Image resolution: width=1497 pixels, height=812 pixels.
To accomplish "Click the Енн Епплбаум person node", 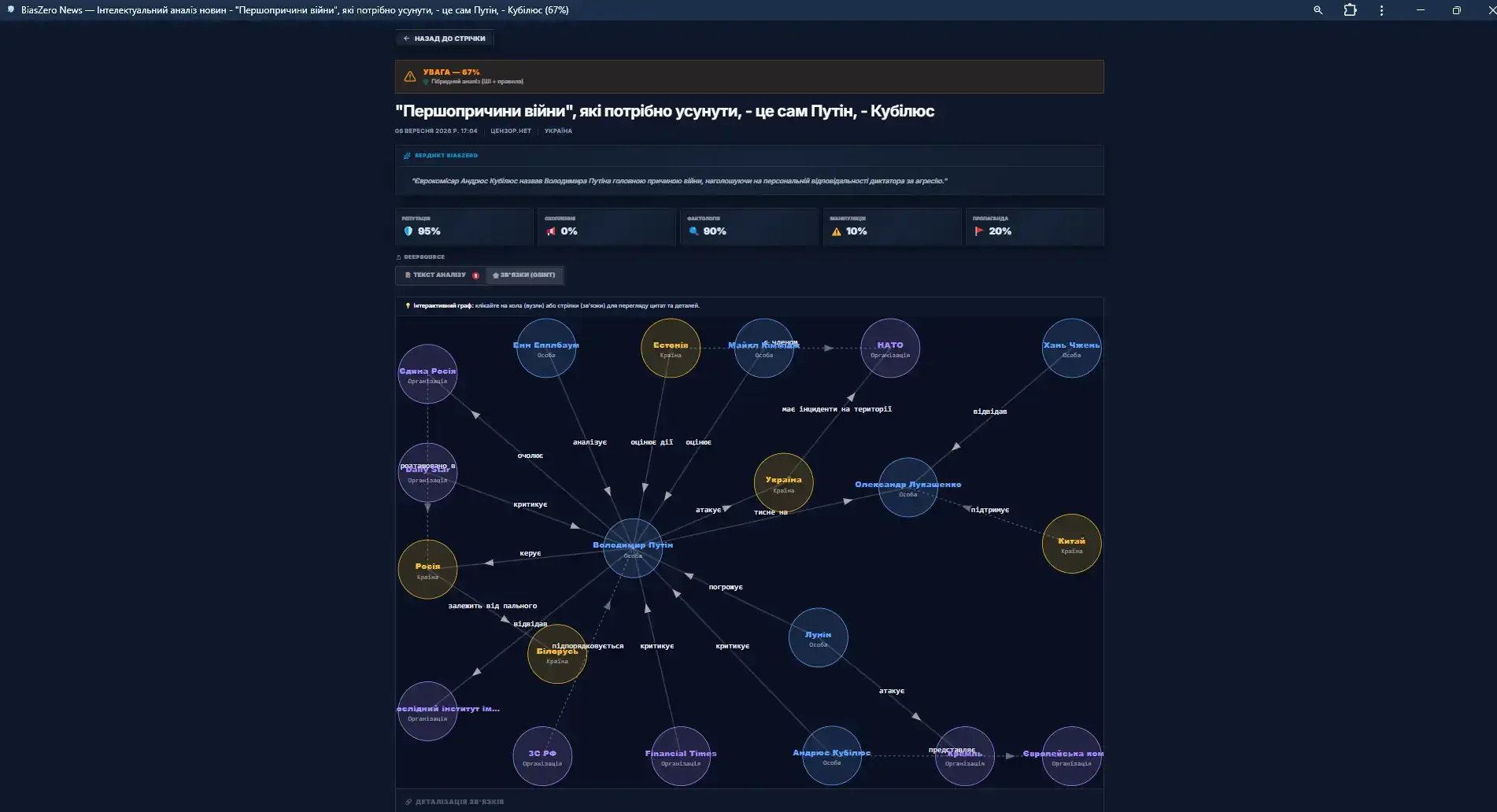I will 546,348.
